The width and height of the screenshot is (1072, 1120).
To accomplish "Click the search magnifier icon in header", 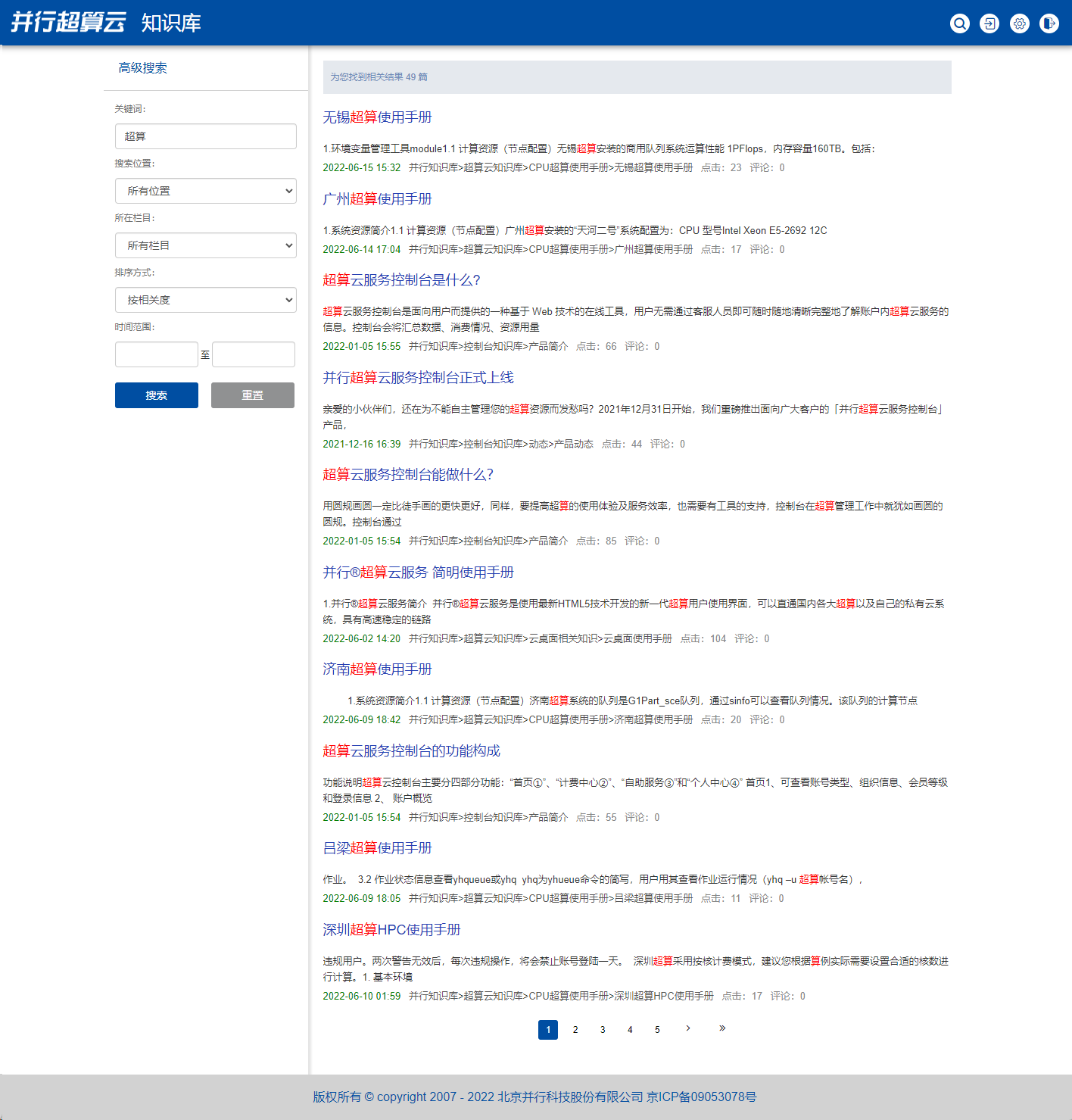I will click(960, 23).
